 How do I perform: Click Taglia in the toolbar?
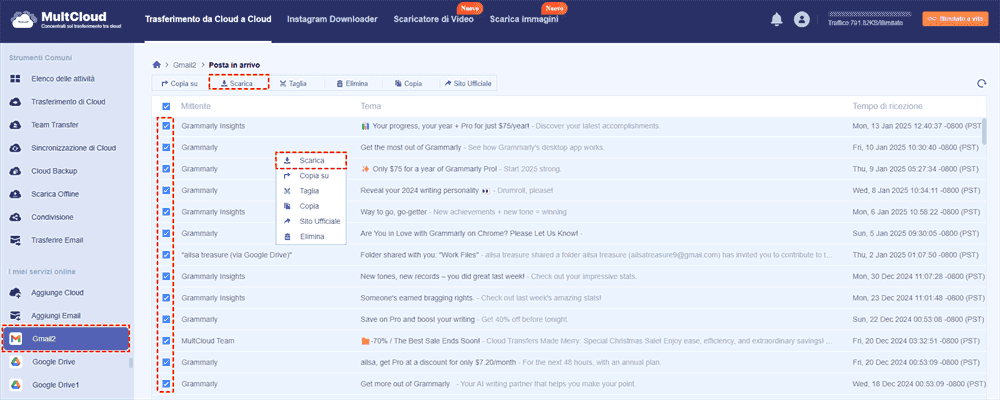[293, 84]
